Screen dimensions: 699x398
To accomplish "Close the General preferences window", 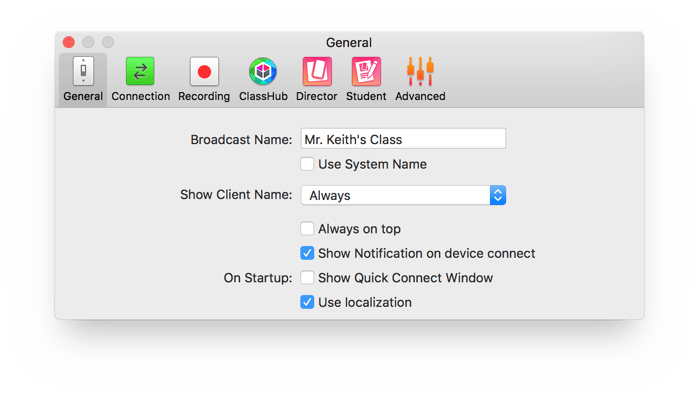I will (69, 42).
